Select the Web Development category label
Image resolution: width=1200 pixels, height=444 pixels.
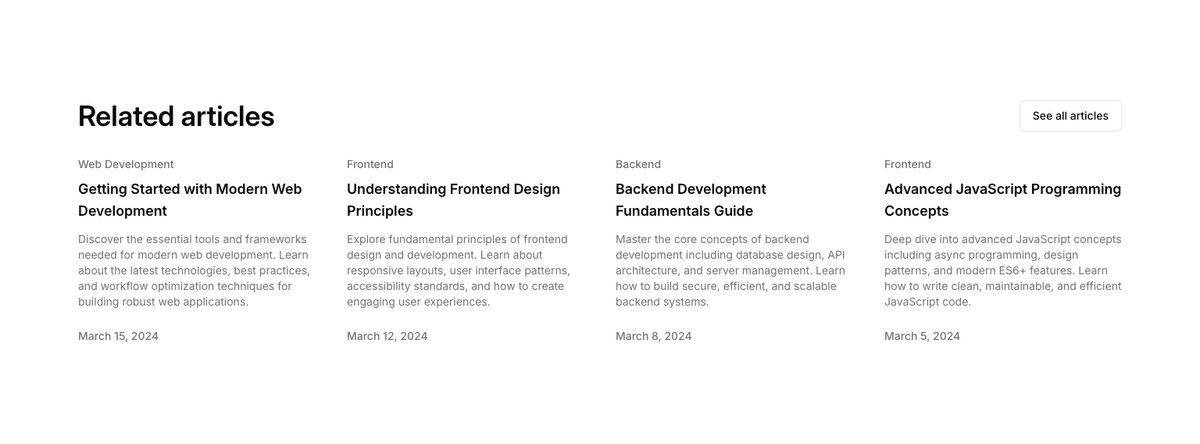pyautogui.click(x=126, y=164)
